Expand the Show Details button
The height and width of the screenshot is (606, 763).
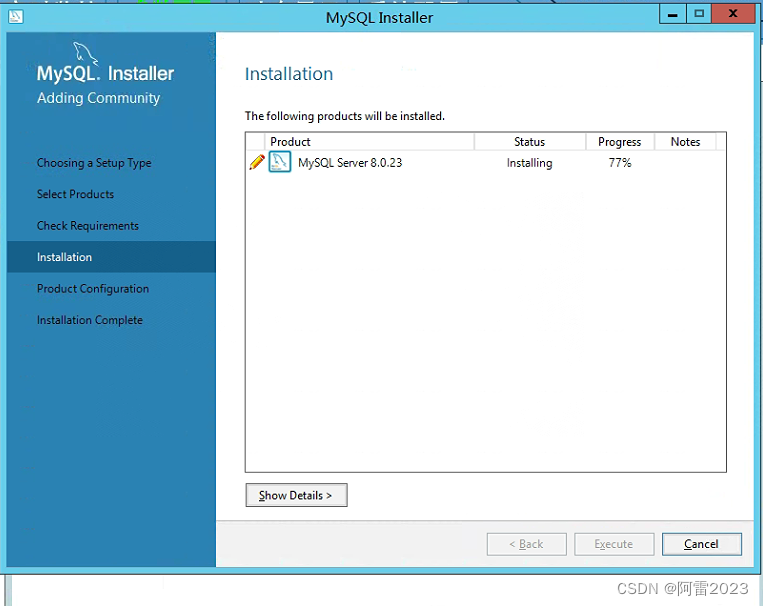tap(296, 495)
